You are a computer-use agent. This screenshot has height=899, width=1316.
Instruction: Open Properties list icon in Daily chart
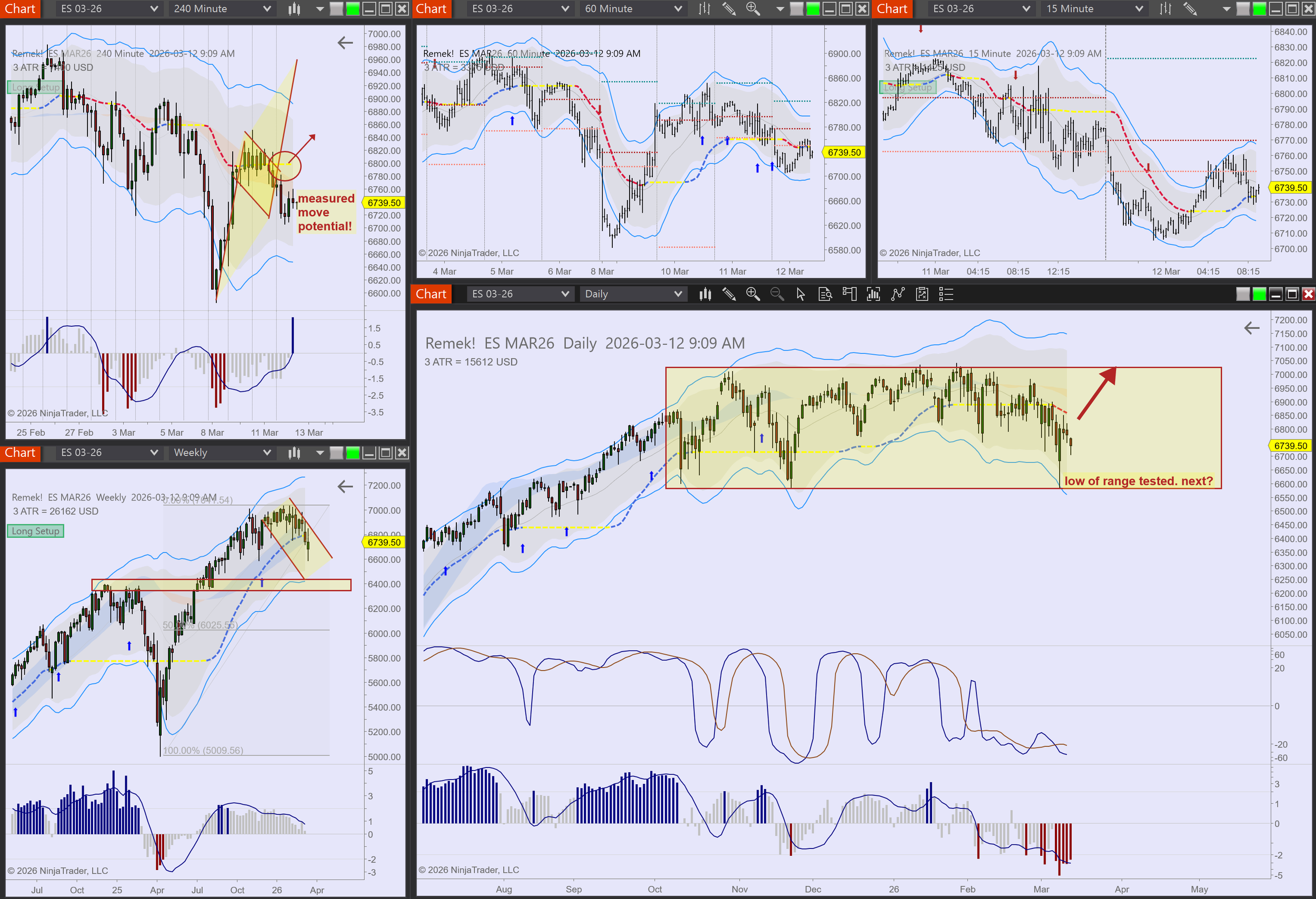pyautogui.click(x=945, y=294)
